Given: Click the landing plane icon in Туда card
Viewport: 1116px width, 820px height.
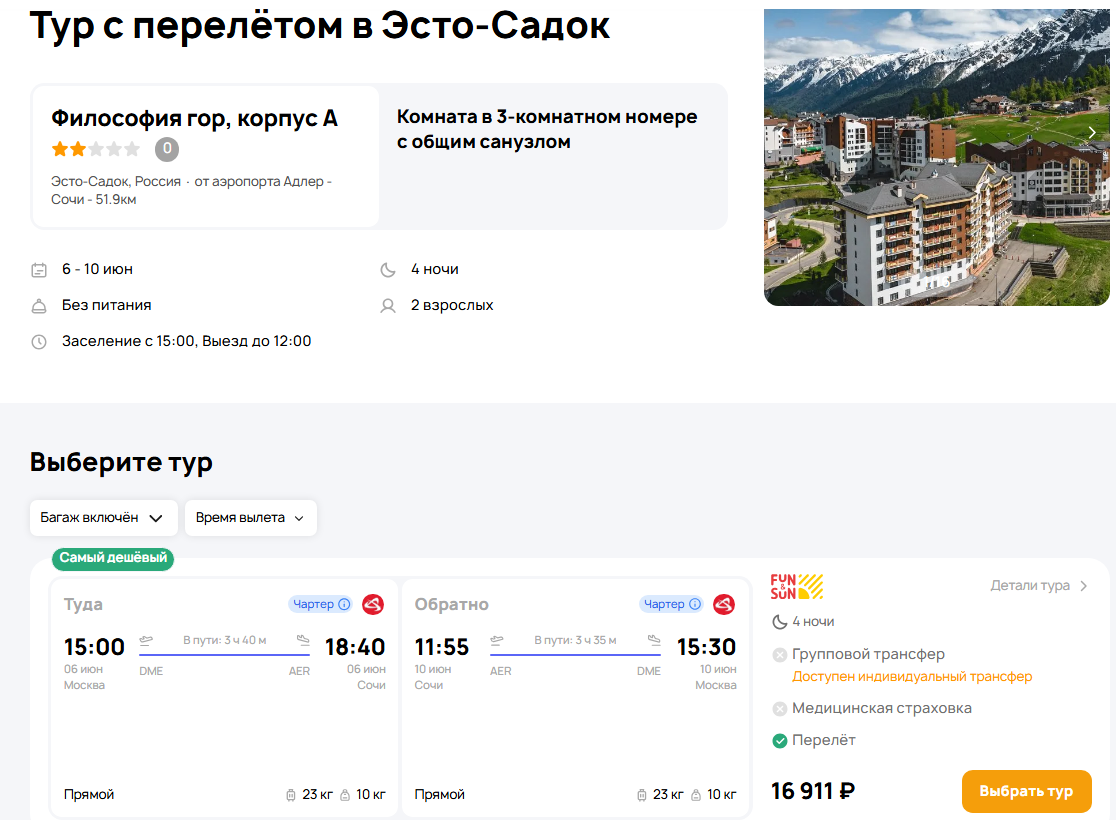Looking at the screenshot, I should (303, 640).
